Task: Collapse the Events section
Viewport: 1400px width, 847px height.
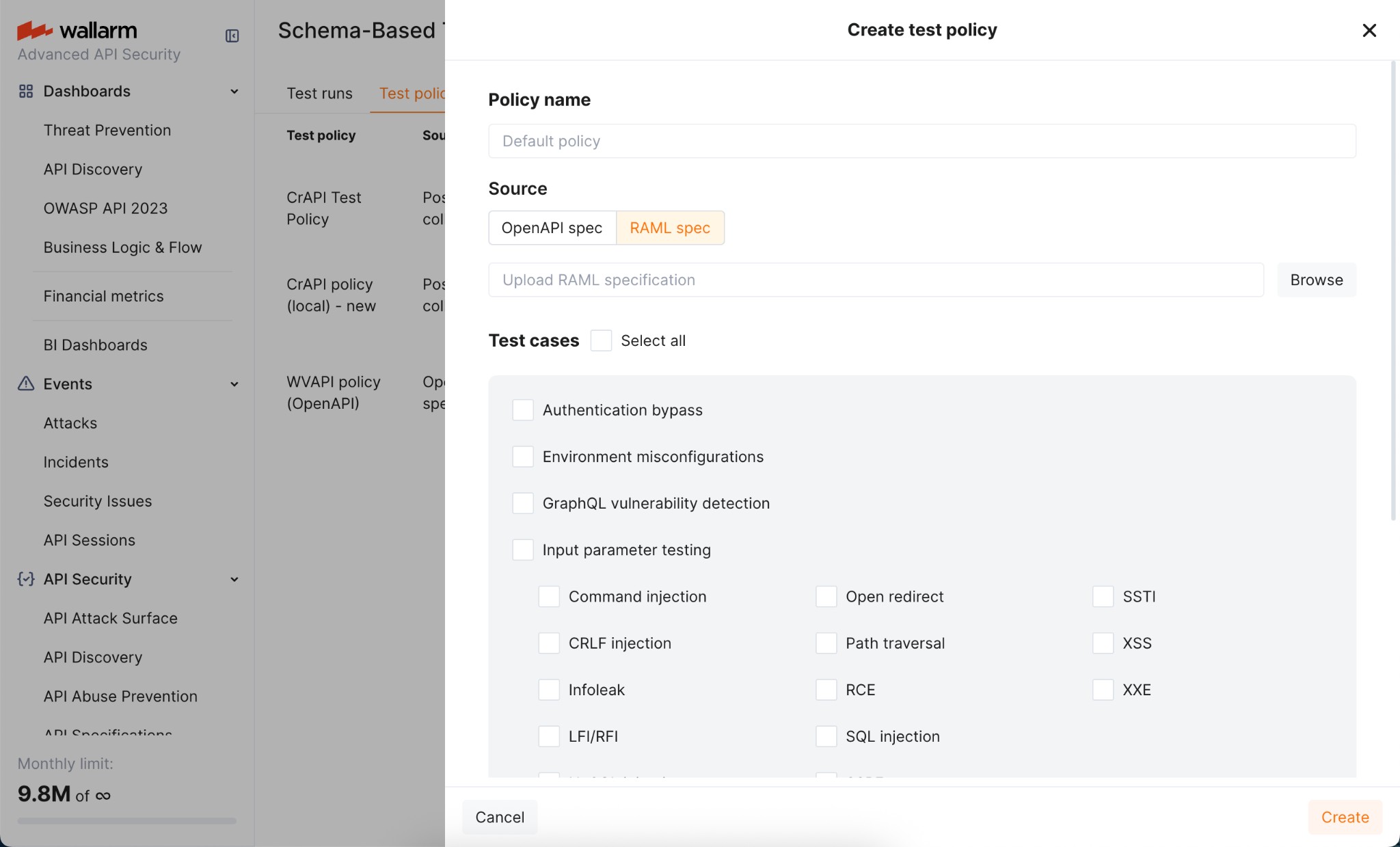Action: point(234,384)
